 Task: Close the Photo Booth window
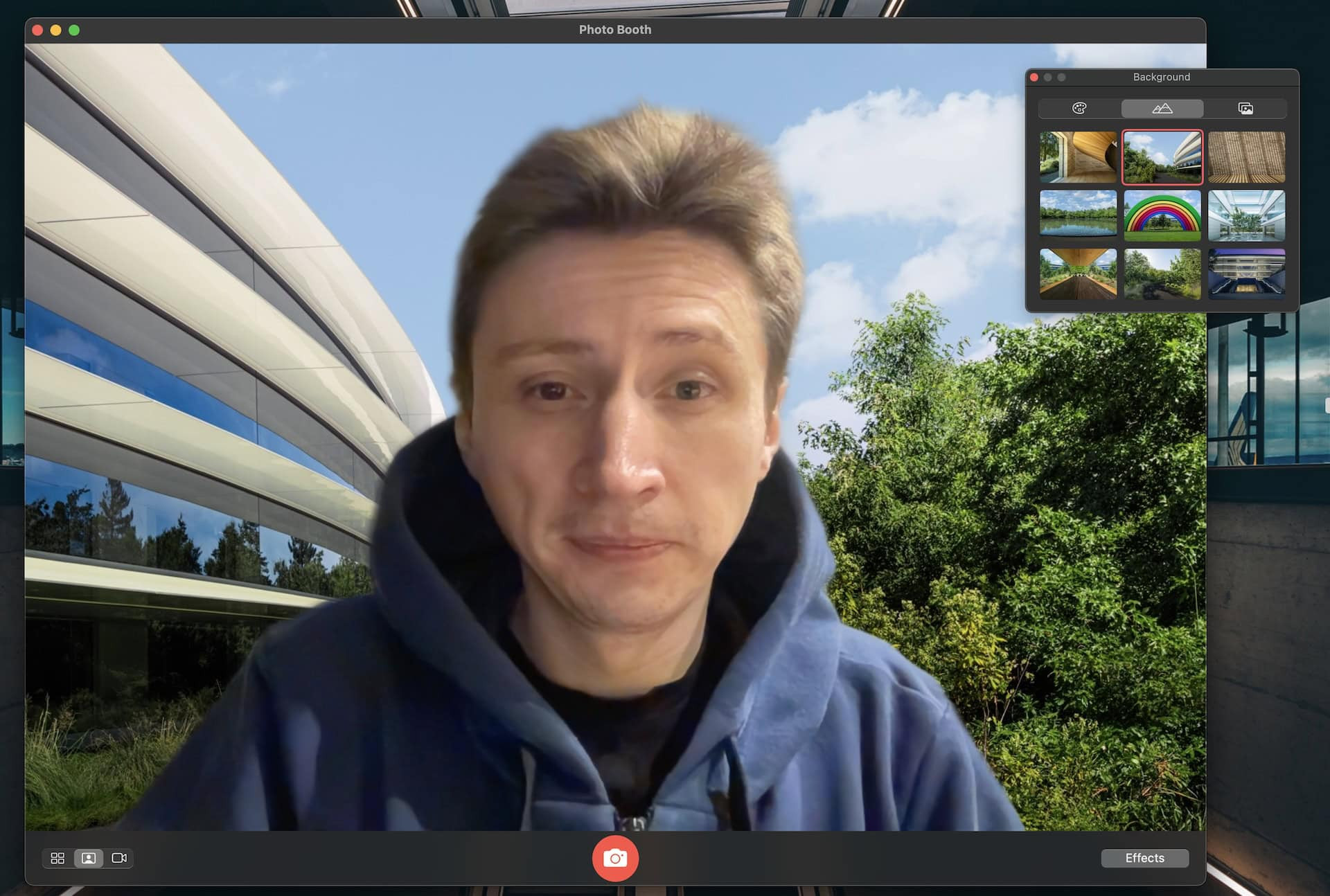[37, 30]
